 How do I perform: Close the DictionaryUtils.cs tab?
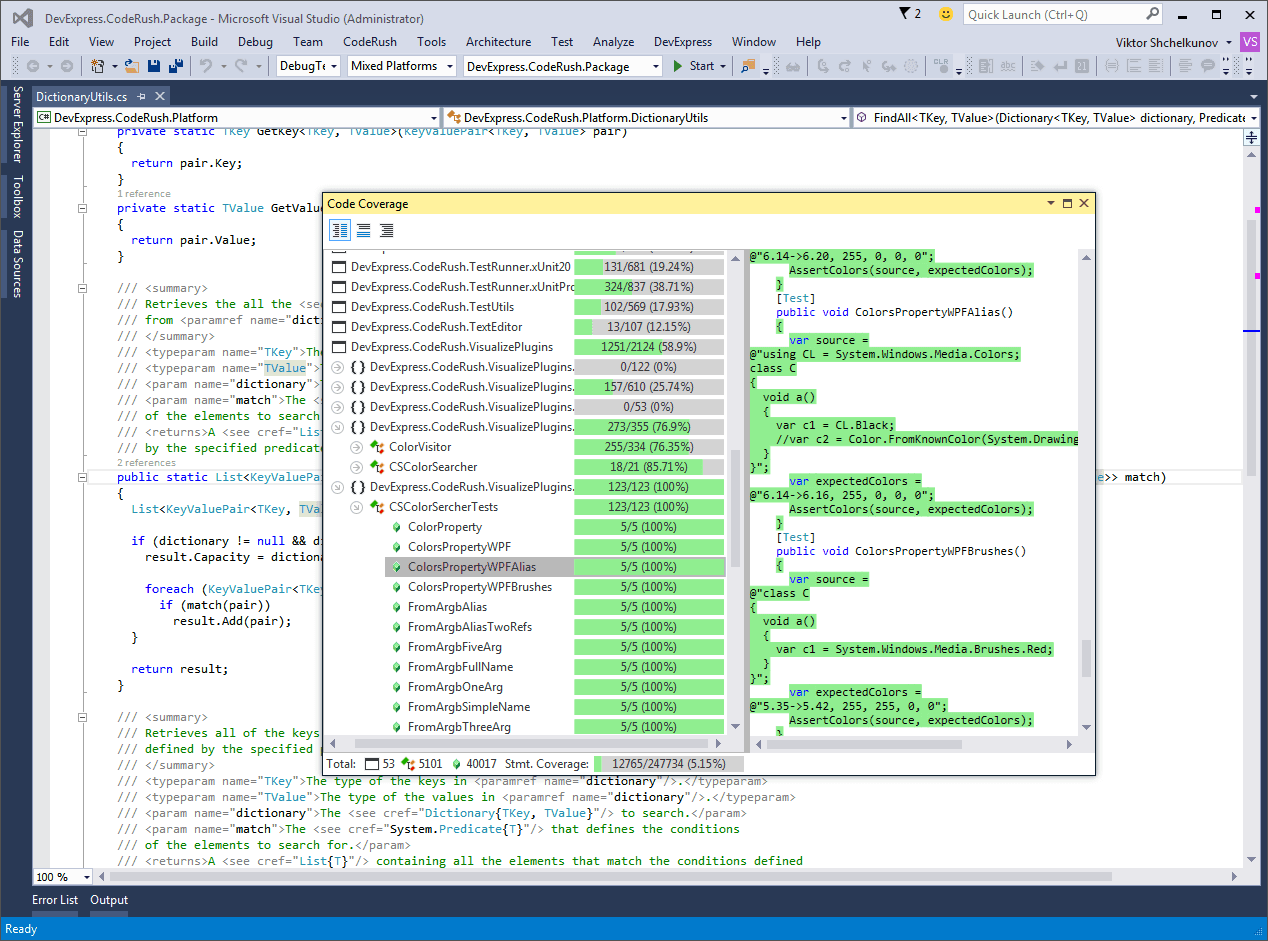click(158, 97)
